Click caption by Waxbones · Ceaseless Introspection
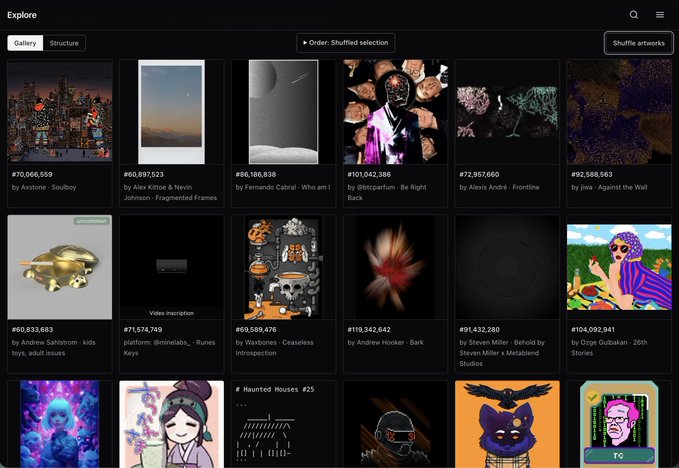 tap(275, 348)
